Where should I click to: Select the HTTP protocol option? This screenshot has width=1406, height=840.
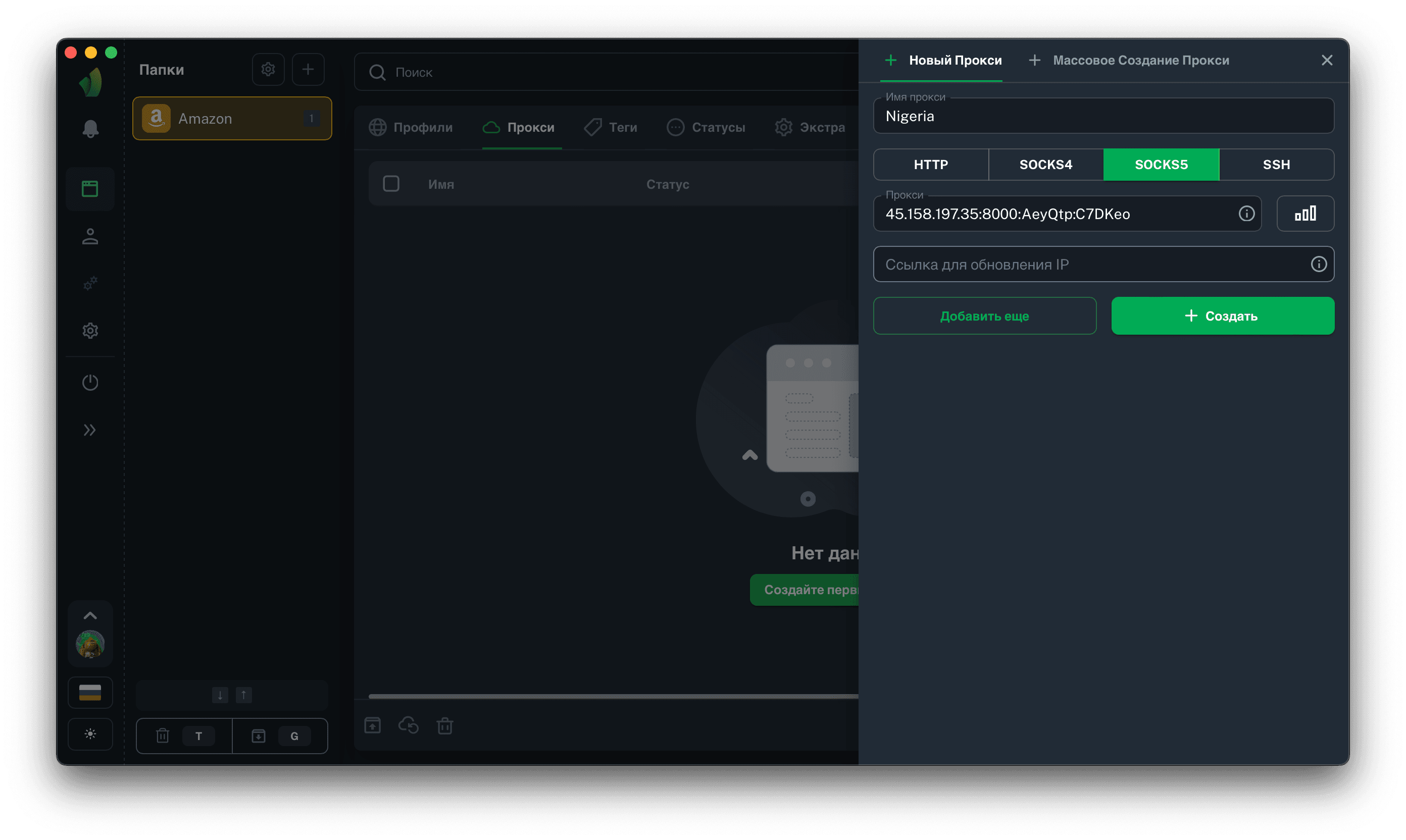(930, 165)
